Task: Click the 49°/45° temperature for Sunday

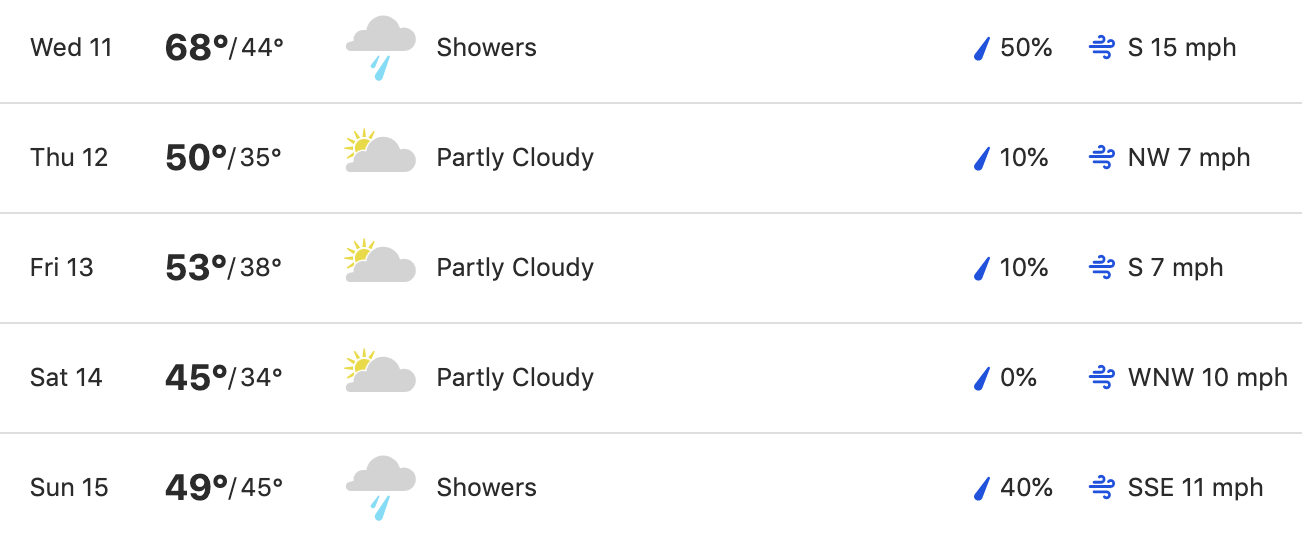Action: click(x=224, y=488)
